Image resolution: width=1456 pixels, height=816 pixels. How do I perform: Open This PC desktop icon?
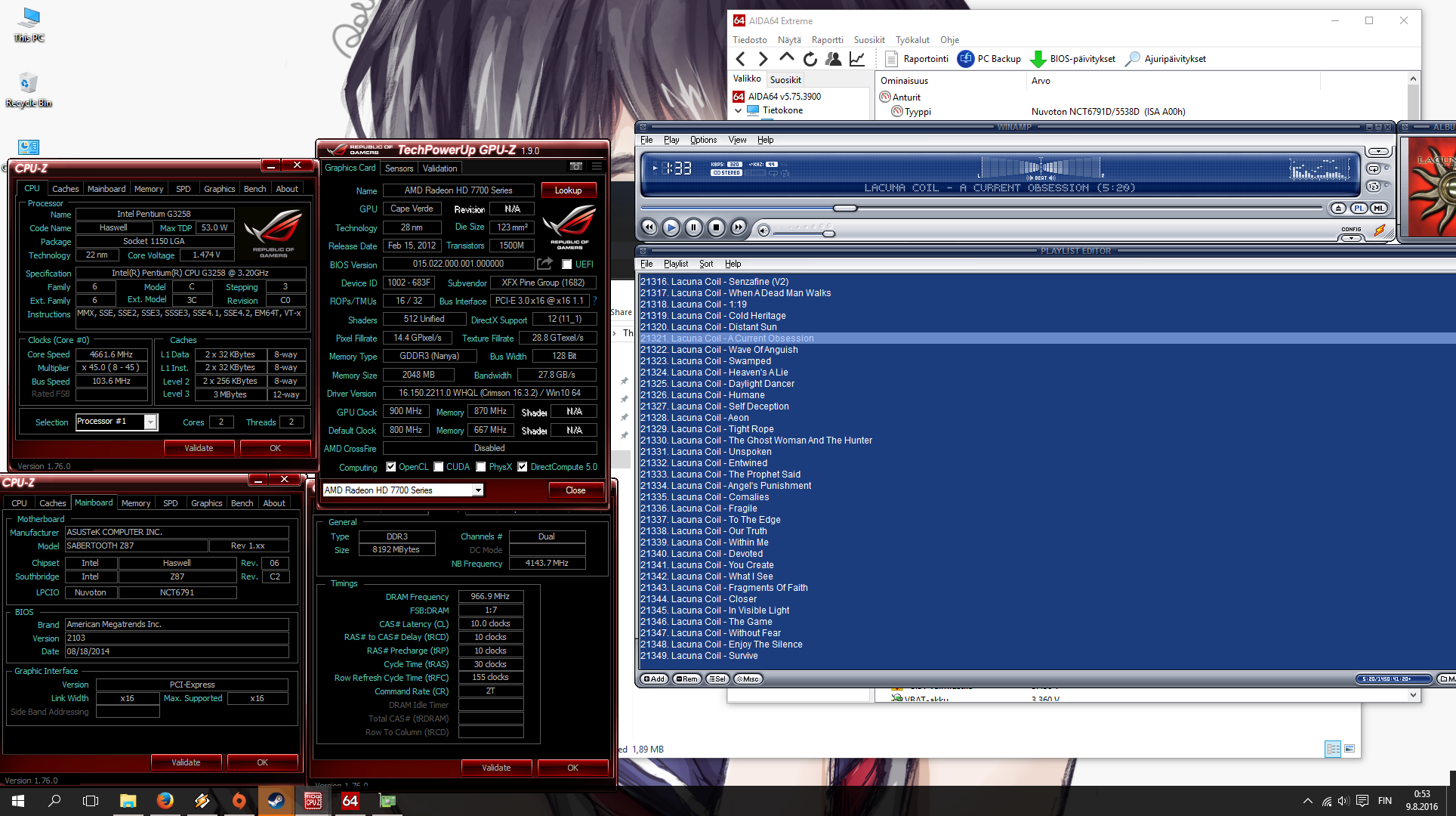tap(29, 25)
